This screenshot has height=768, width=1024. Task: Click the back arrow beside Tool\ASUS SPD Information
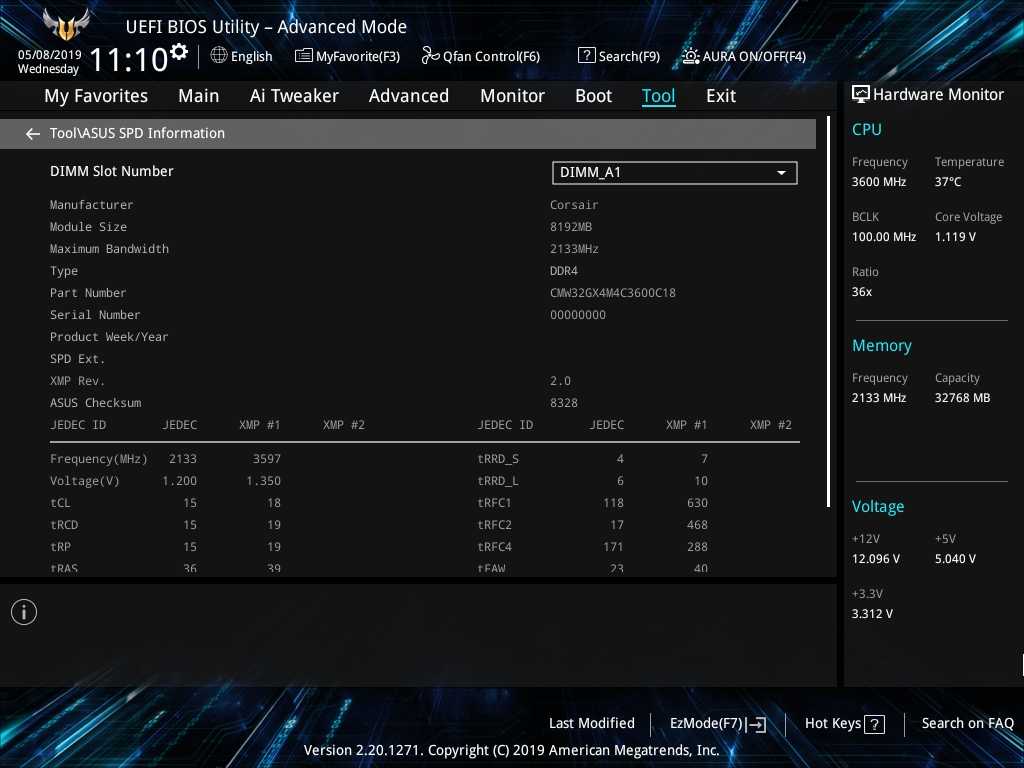coord(33,134)
